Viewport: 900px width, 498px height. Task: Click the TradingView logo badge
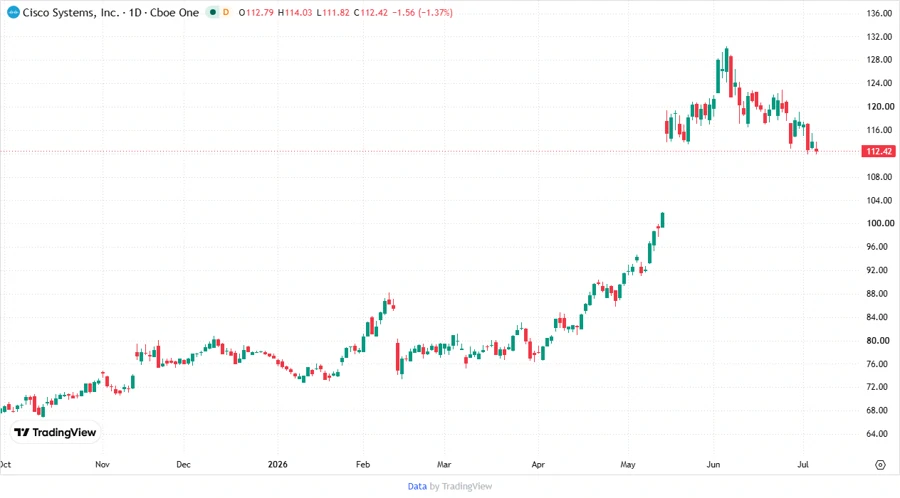tap(55, 432)
